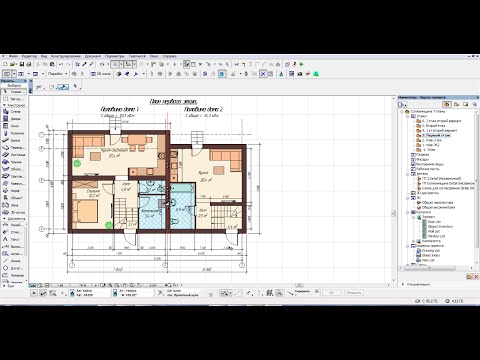
Task: Expand the Компоненты node in navigator
Action: coord(414,241)
